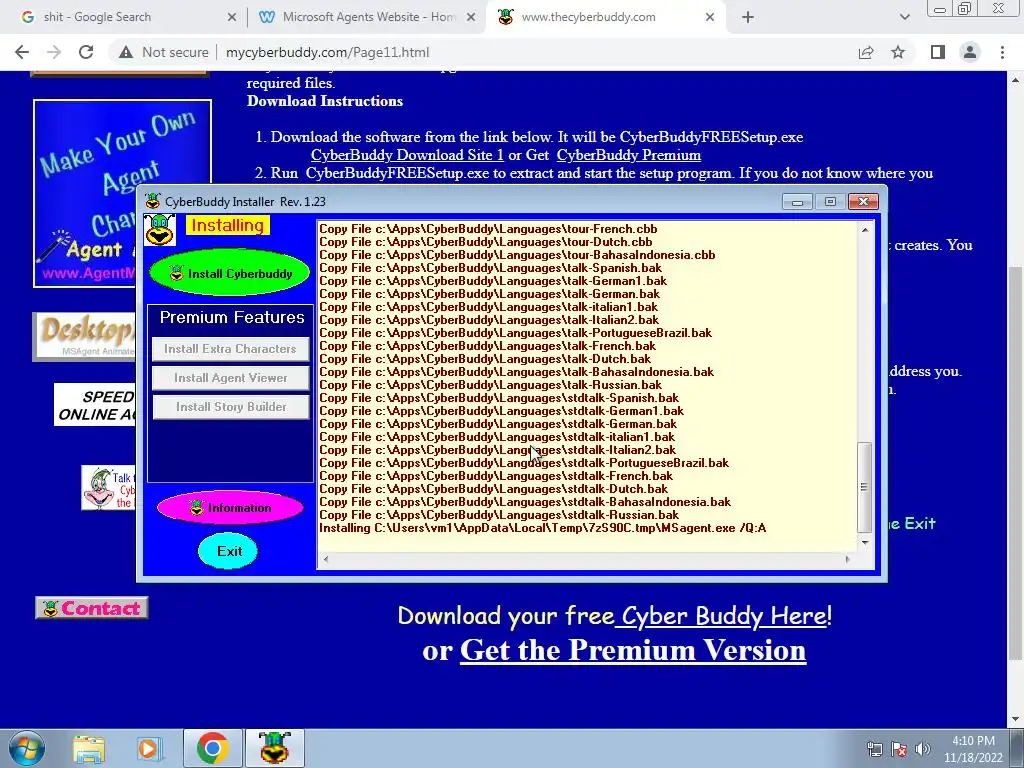Reload the current page

click(86, 52)
